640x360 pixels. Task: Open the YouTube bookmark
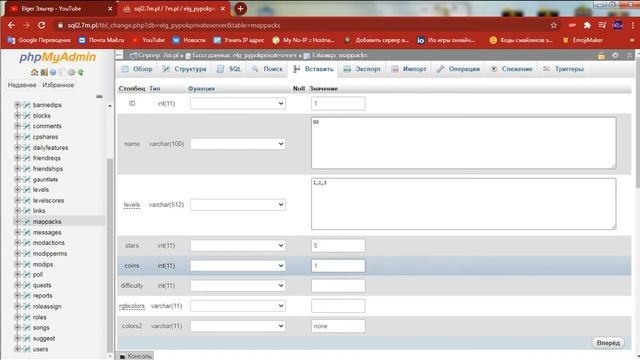tap(149, 40)
